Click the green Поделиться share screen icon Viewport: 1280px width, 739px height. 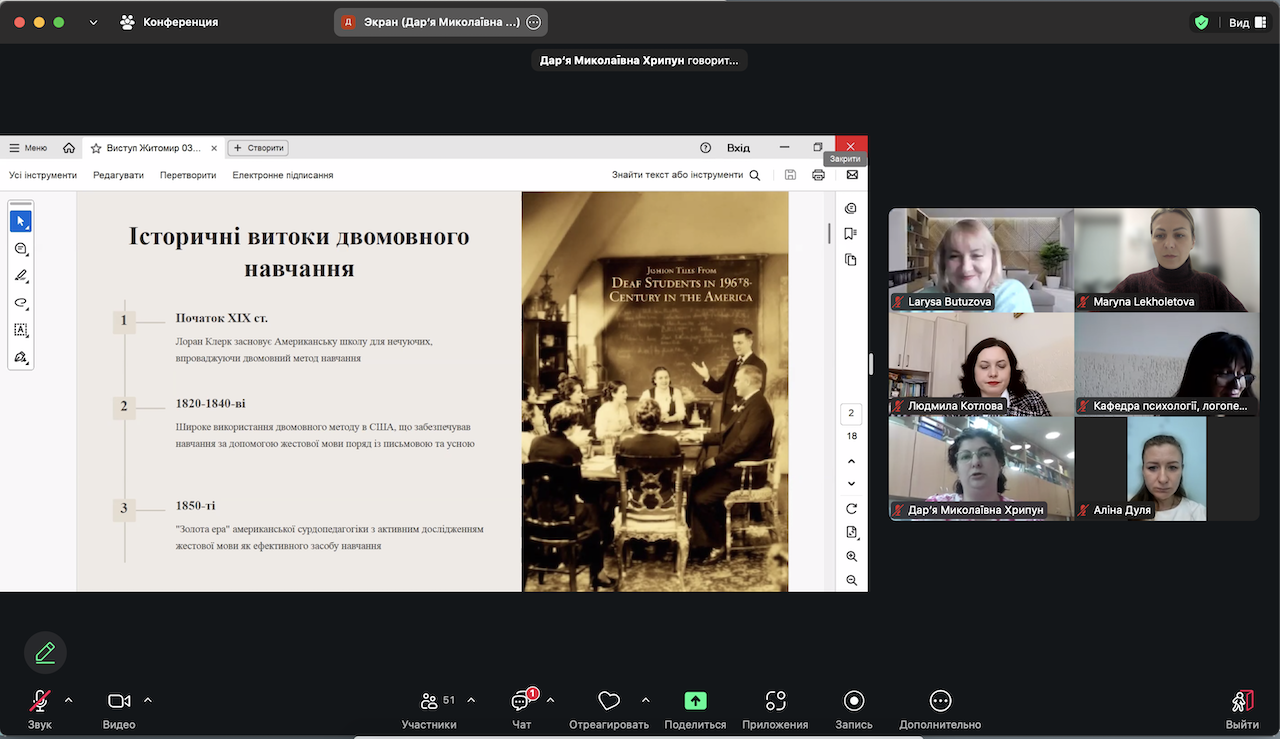[695, 702]
